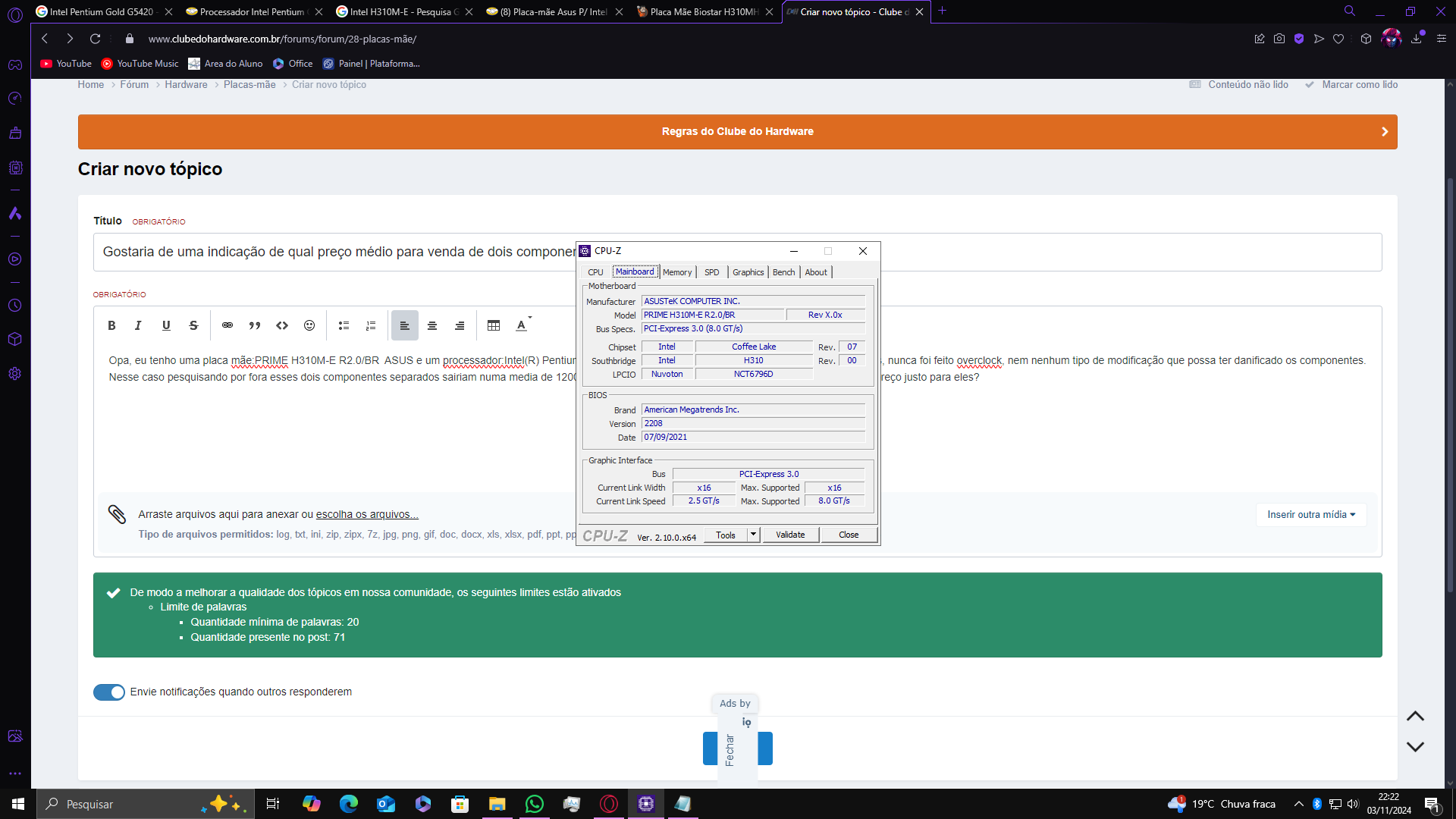Image resolution: width=1456 pixels, height=819 pixels.
Task: Open a new browser tab
Action: tap(942, 11)
